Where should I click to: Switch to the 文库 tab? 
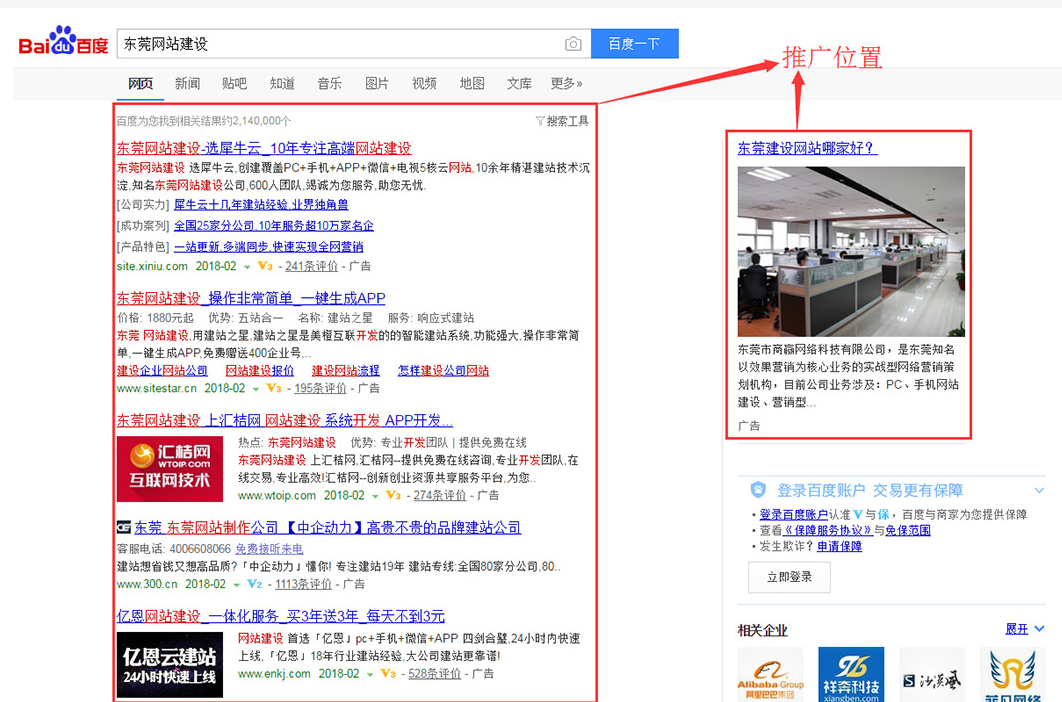(519, 83)
